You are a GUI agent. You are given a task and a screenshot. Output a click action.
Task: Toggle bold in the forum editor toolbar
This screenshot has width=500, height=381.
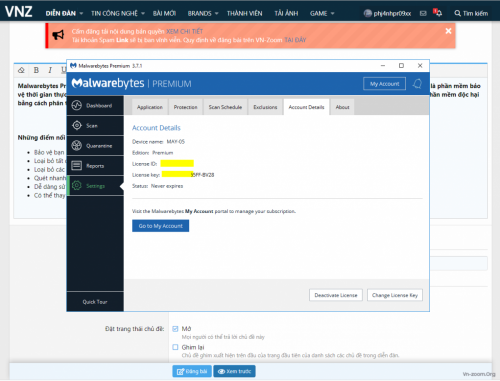[36, 70]
